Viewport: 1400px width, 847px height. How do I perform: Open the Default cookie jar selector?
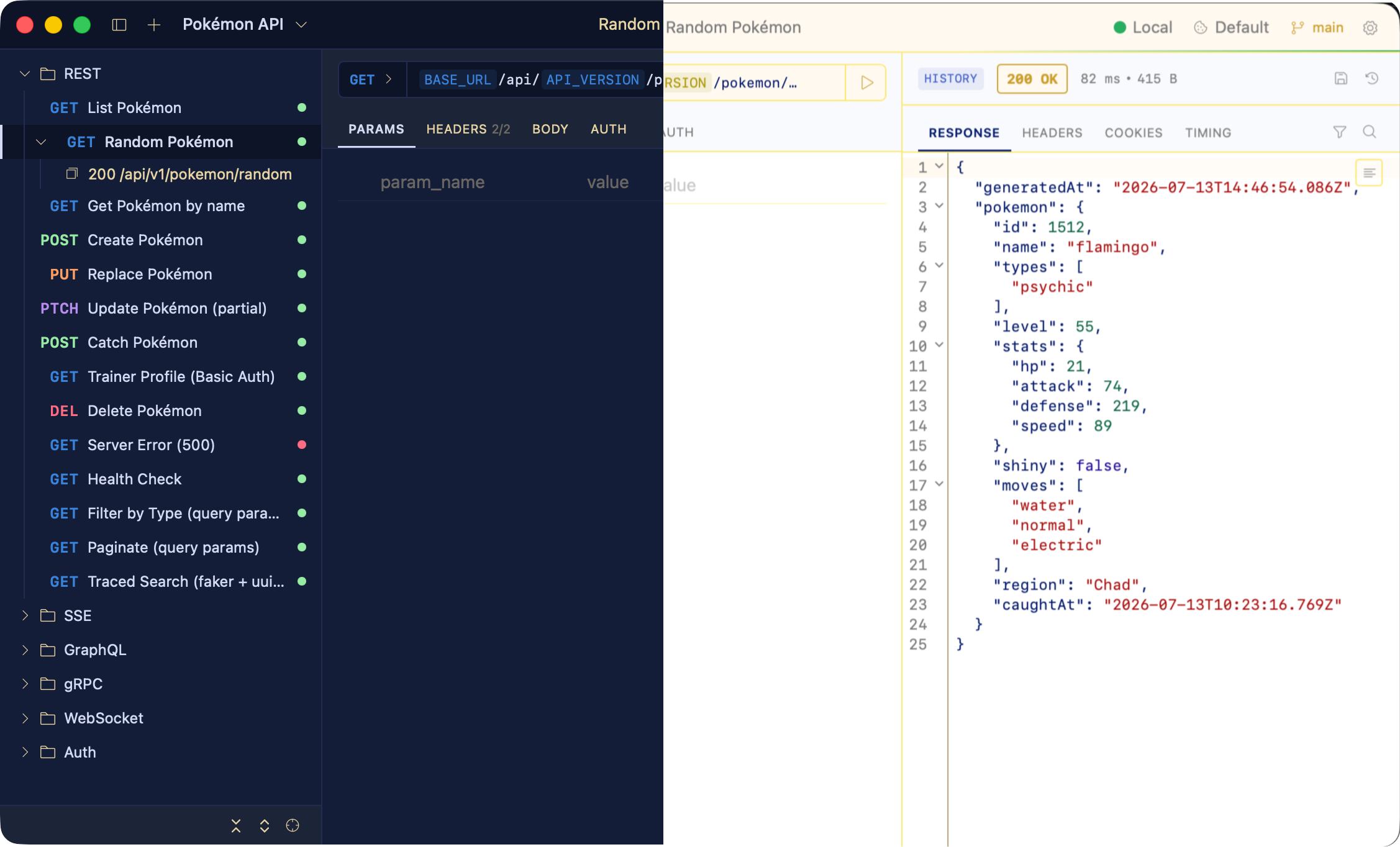point(1232,27)
